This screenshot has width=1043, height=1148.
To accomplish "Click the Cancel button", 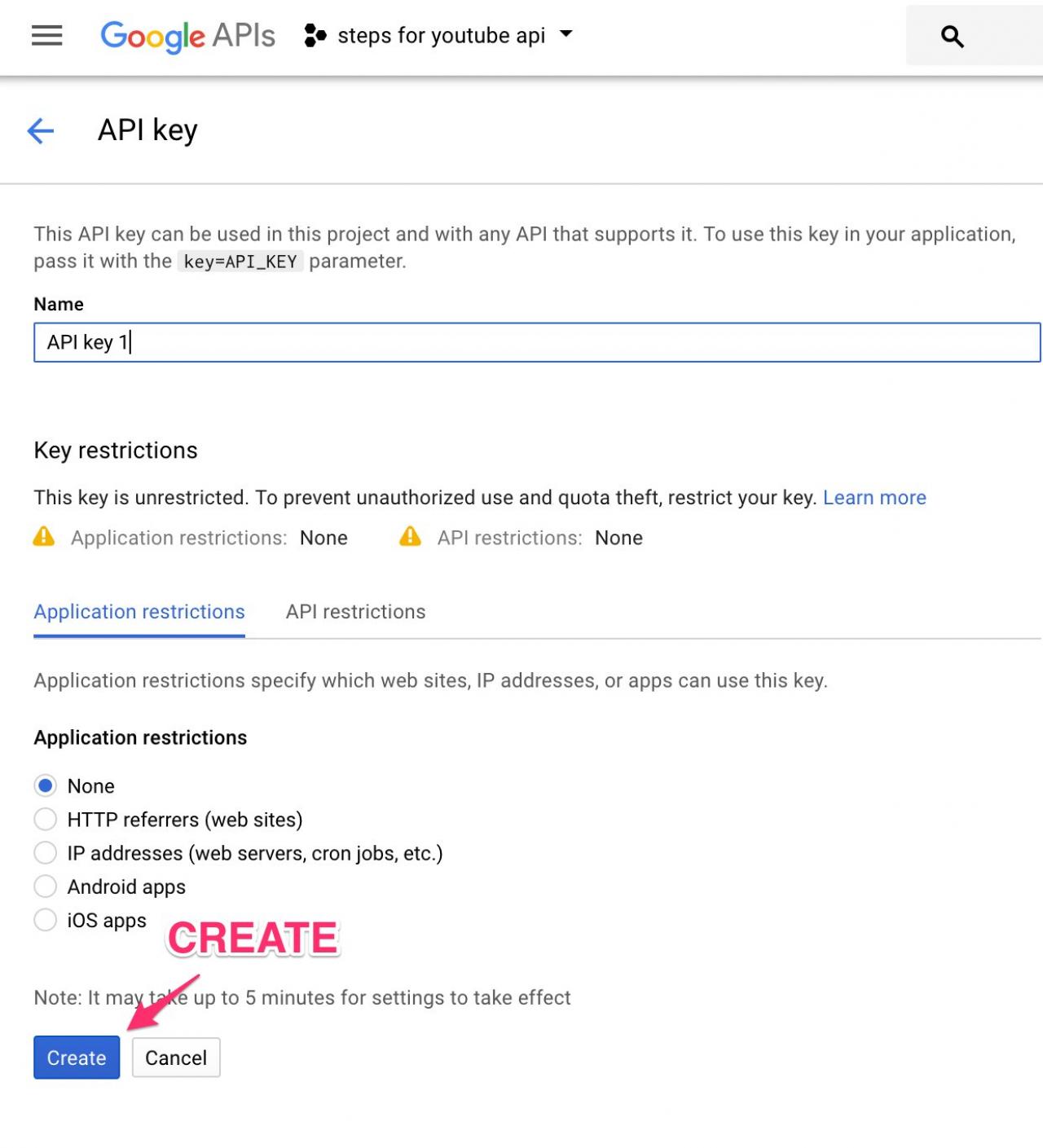I will pos(176,1058).
